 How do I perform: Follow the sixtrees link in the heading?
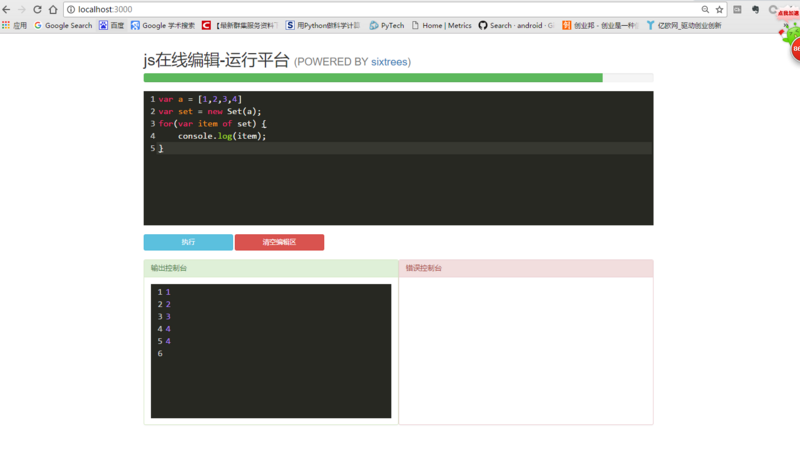coord(389,62)
